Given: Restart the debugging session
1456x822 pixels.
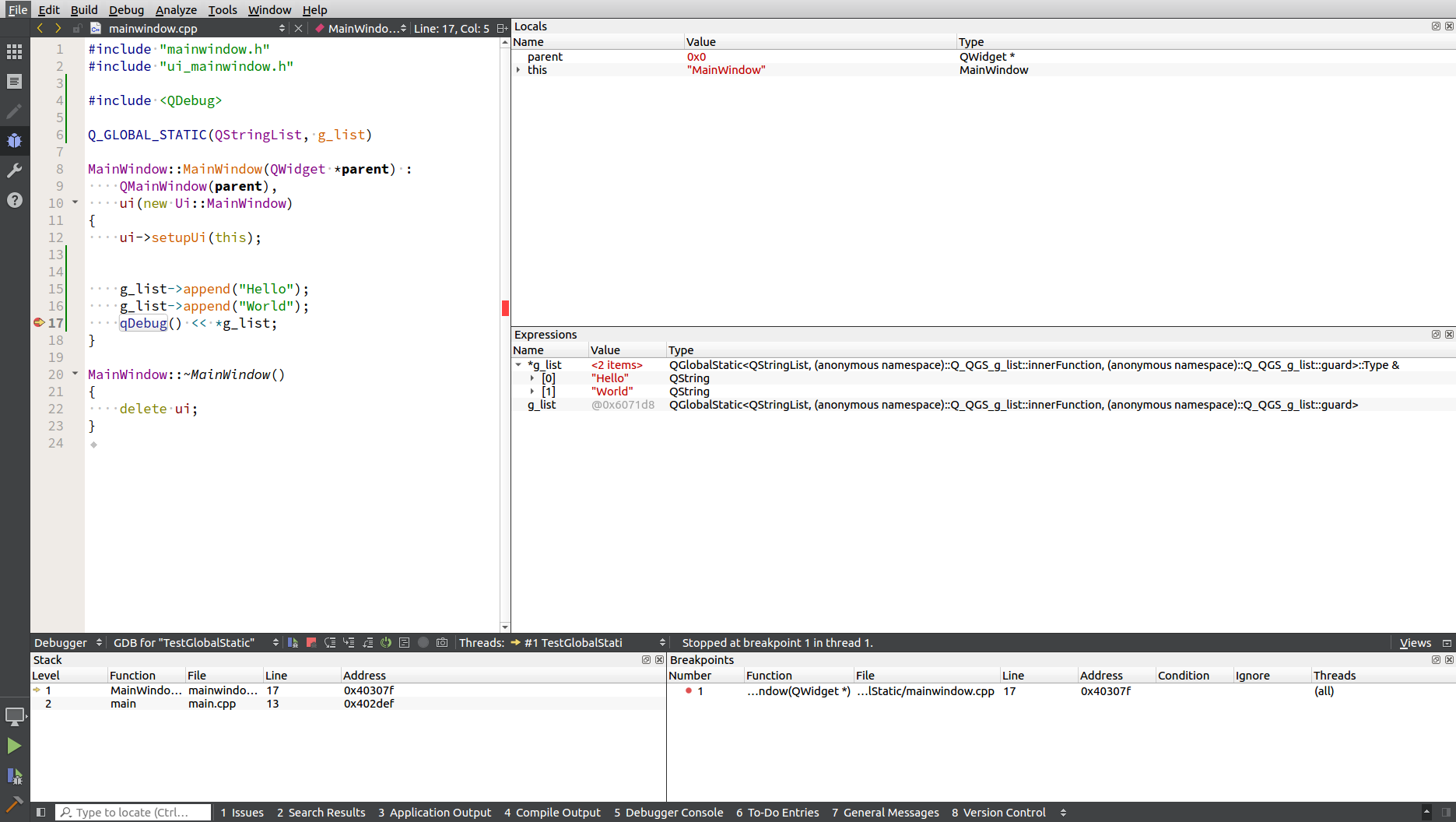Looking at the screenshot, I should [x=386, y=642].
